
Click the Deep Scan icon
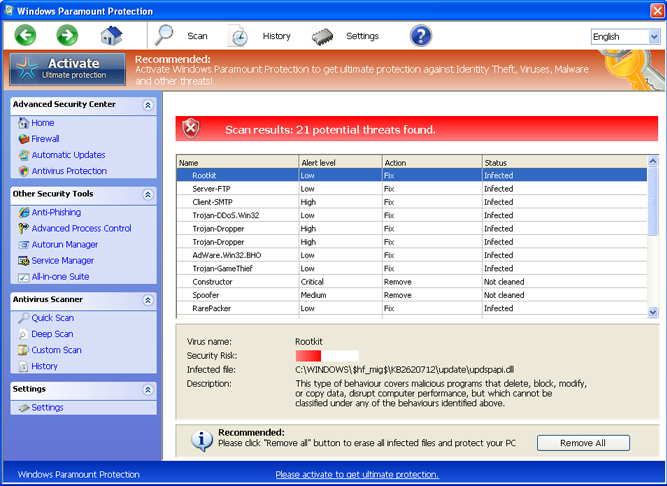tap(24, 334)
